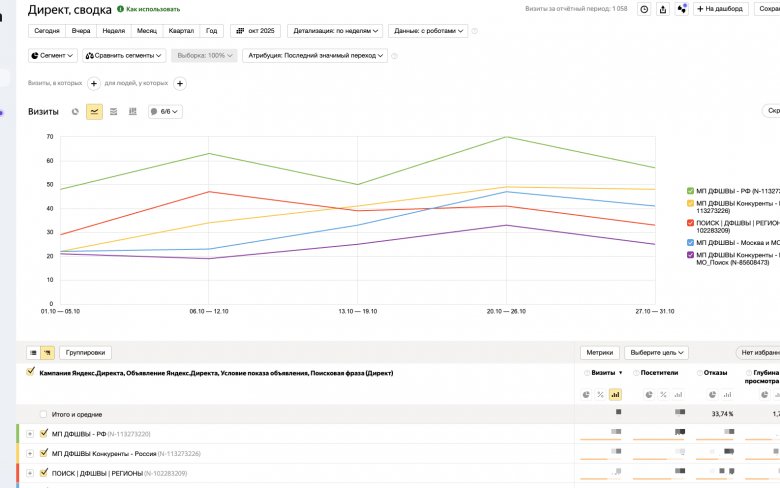This screenshot has height=488, width=780.
Task: Add visit condition with plus button
Action: coord(94,84)
